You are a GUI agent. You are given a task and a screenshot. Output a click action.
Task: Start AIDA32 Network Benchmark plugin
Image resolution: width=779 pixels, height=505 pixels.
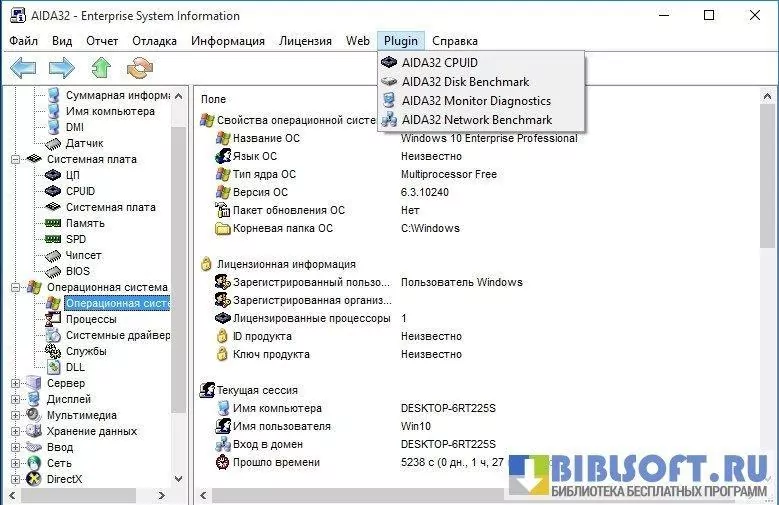[476, 120]
